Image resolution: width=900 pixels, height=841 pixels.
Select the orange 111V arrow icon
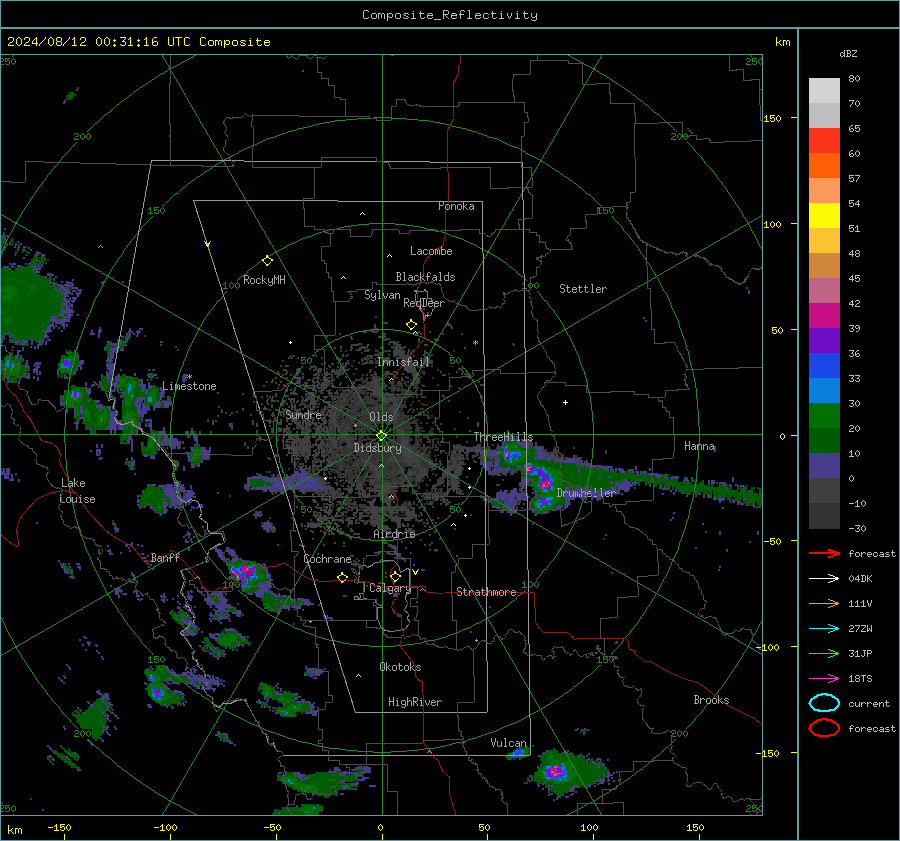click(x=824, y=603)
